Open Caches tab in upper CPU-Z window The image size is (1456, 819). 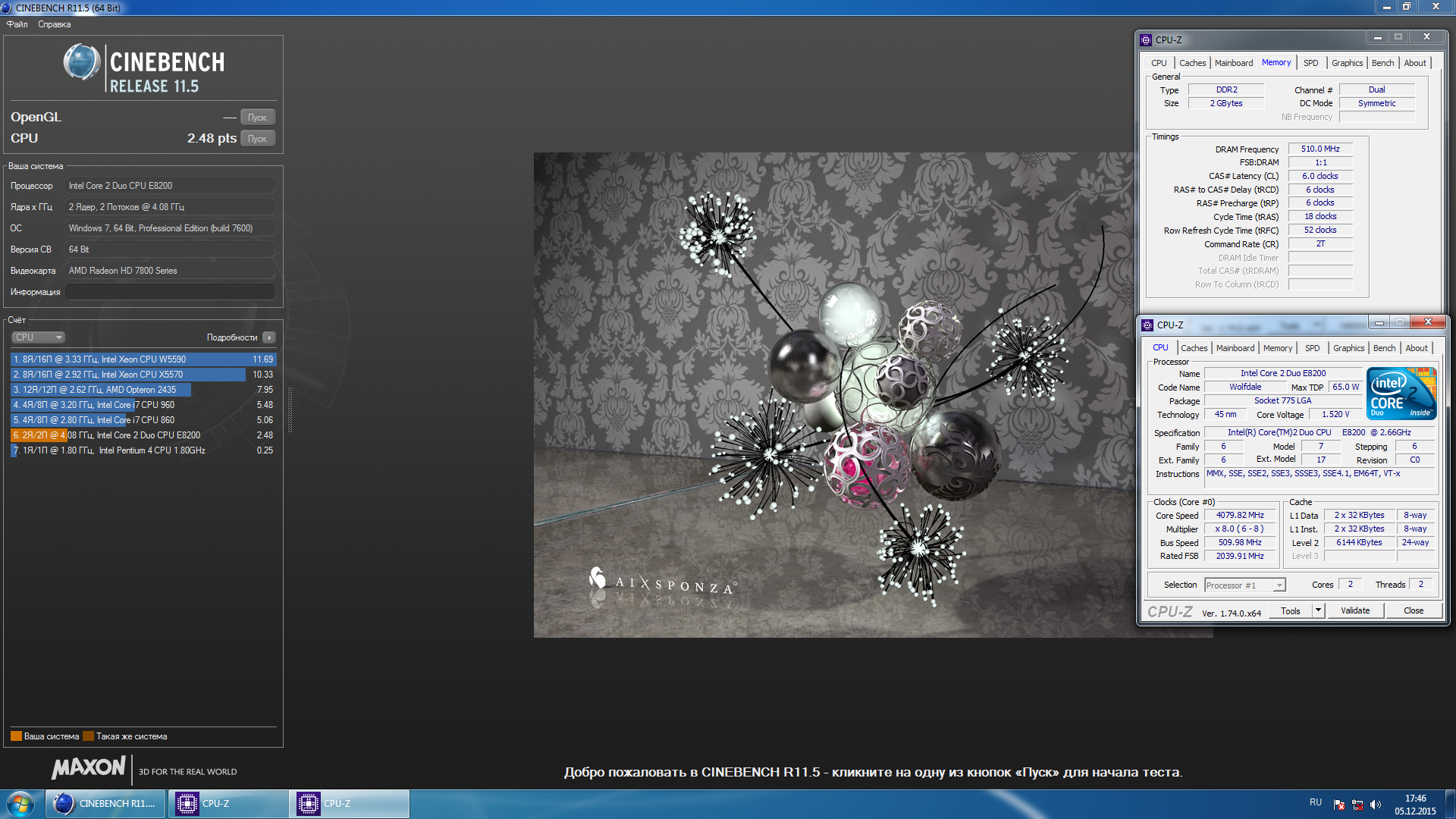[x=1192, y=63]
